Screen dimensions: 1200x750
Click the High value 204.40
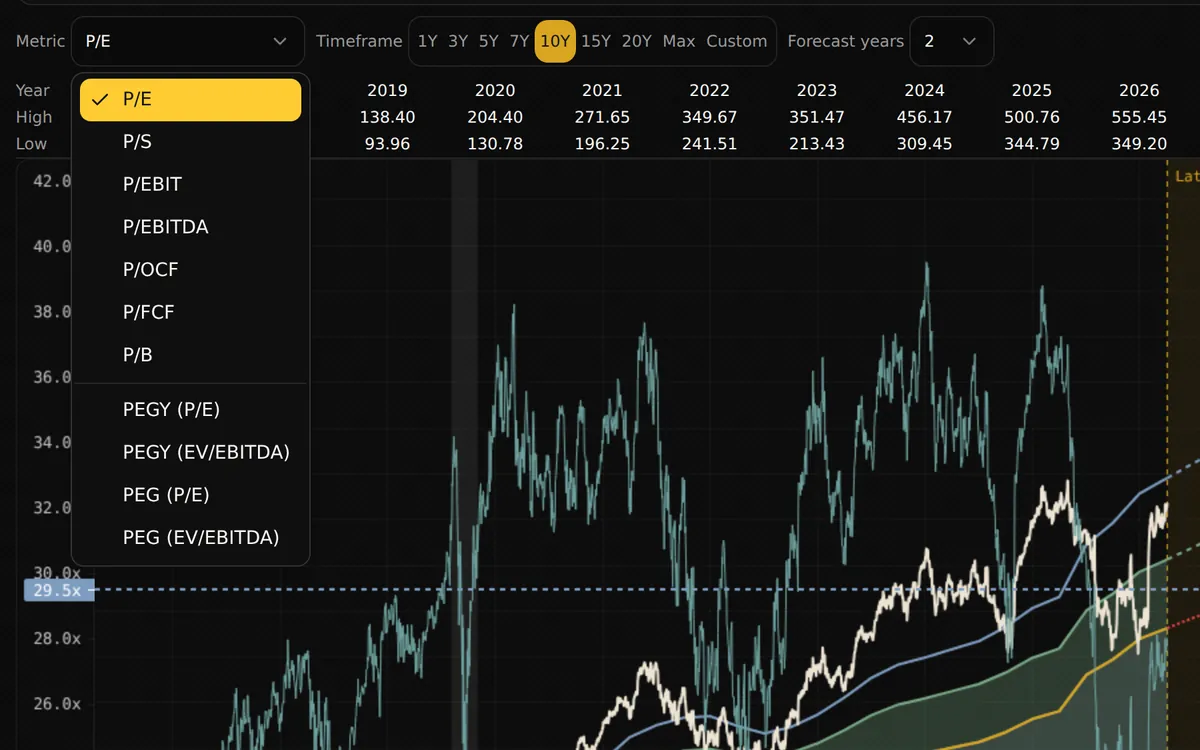click(495, 117)
